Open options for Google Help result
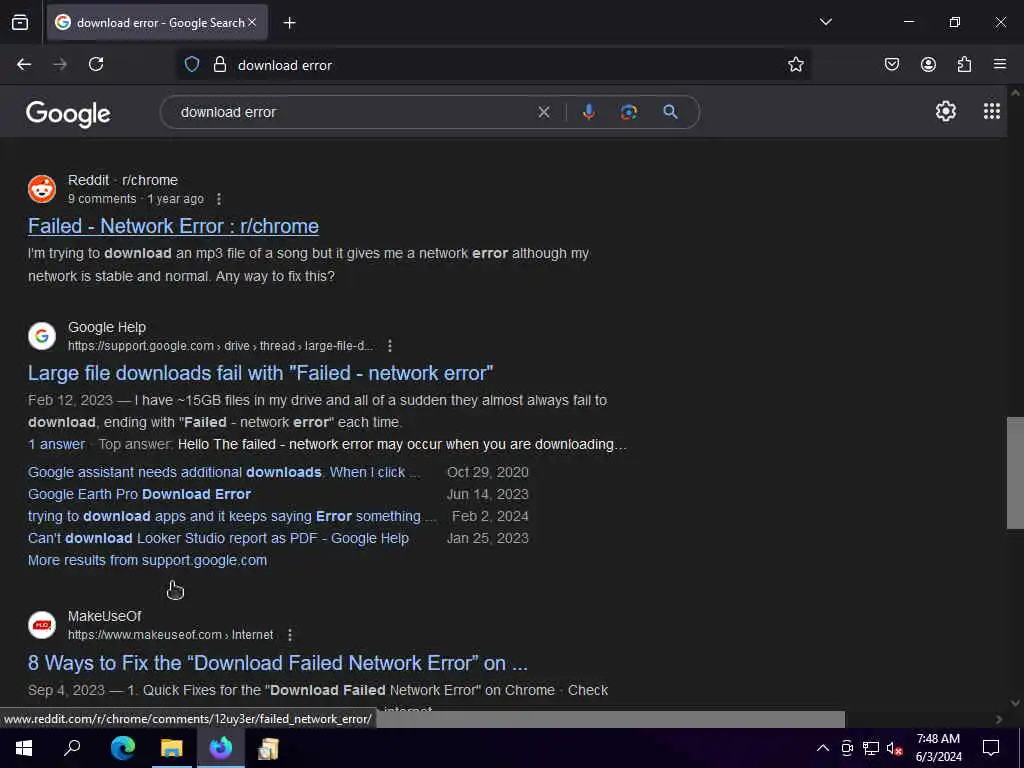The height and width of the screenshot is (768, 1024). (x=390, y=345)
